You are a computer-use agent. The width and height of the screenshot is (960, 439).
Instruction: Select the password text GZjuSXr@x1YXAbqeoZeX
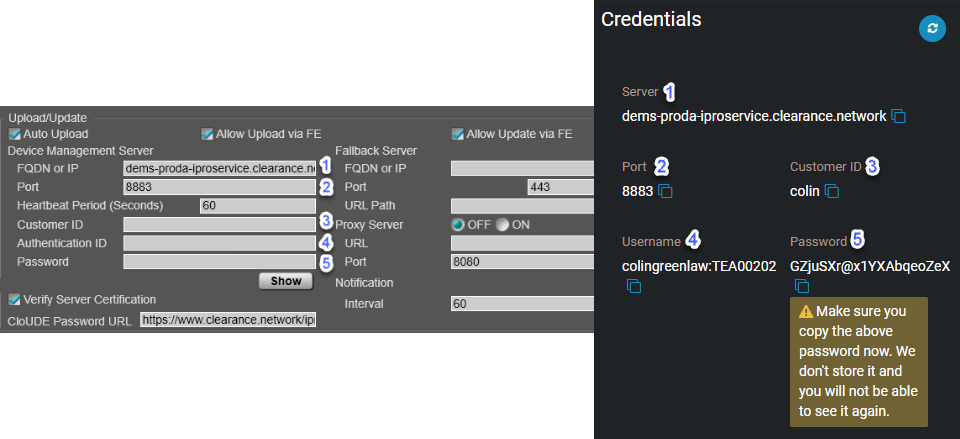click(870, 266)
